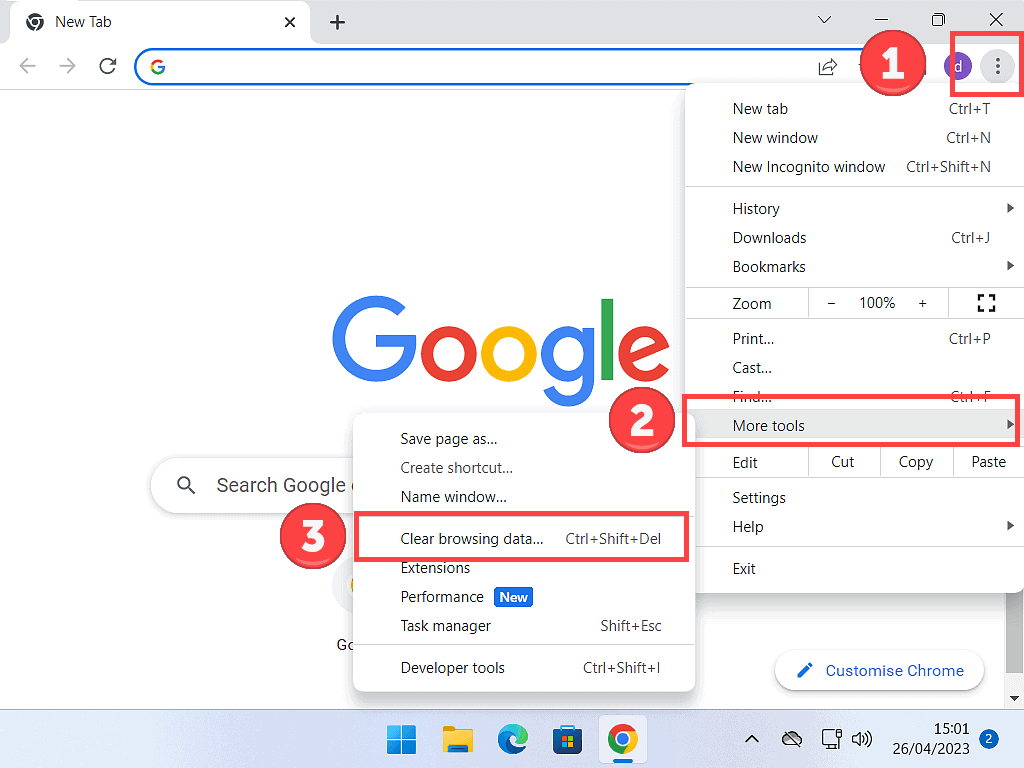Click inside the address bar
Screen dimensions: 1024x768
click(x=450, y=66)
